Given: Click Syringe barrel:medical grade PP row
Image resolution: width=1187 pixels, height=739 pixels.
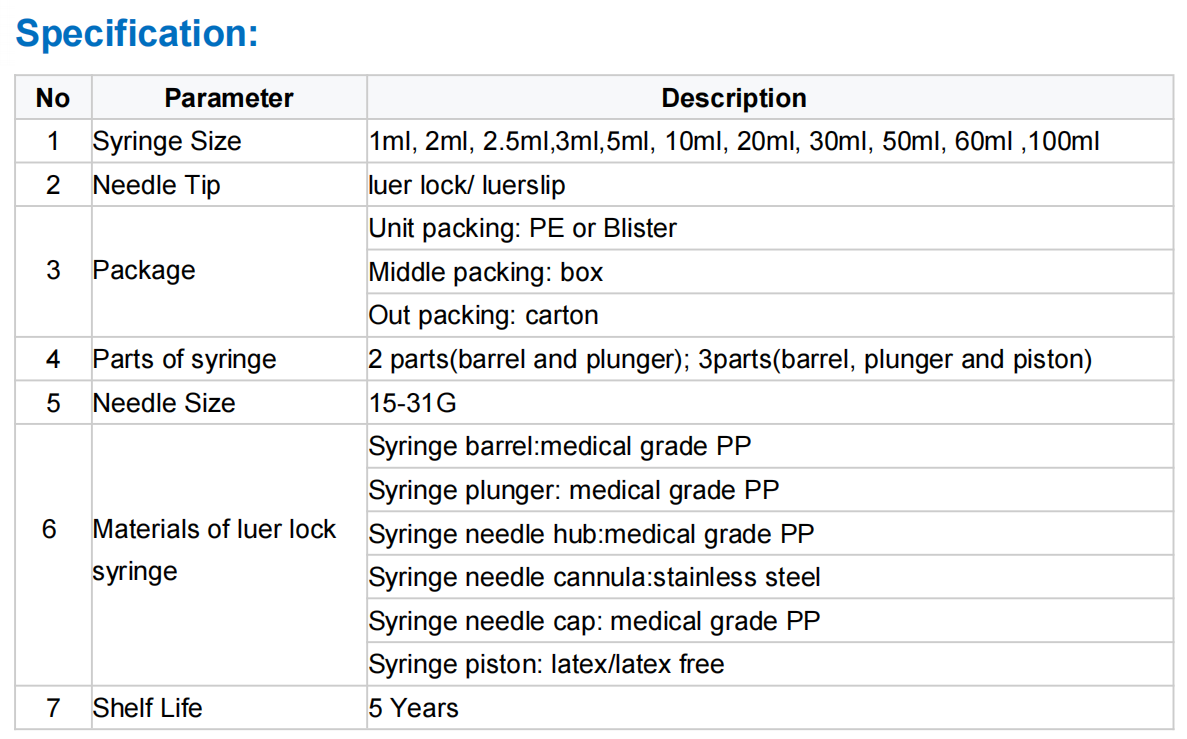Looking at the screenshot, I should pos(770,447).
